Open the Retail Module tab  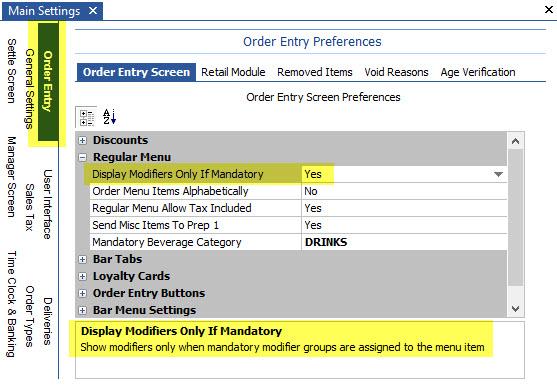[x=233, y=72]
